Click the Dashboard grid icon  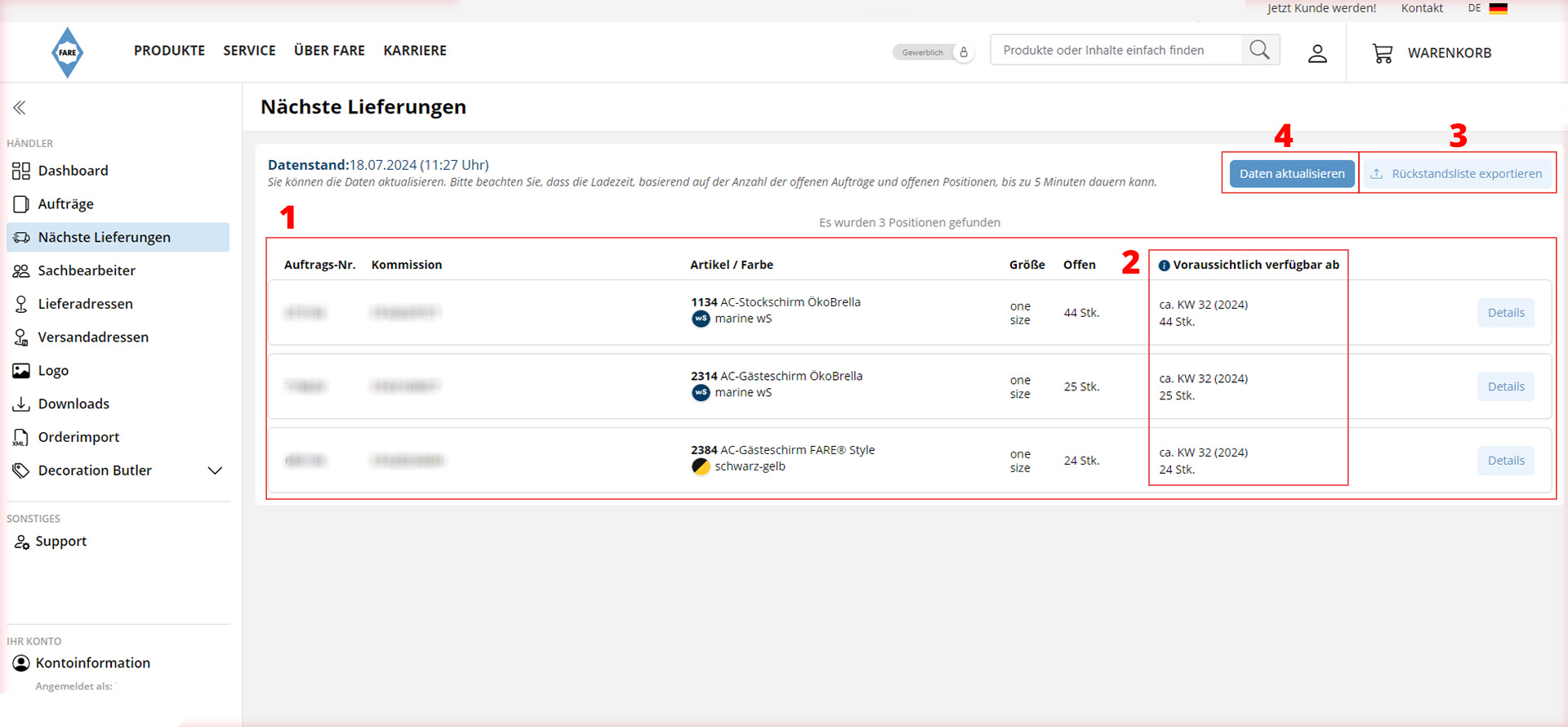click(x=21, y=171)
